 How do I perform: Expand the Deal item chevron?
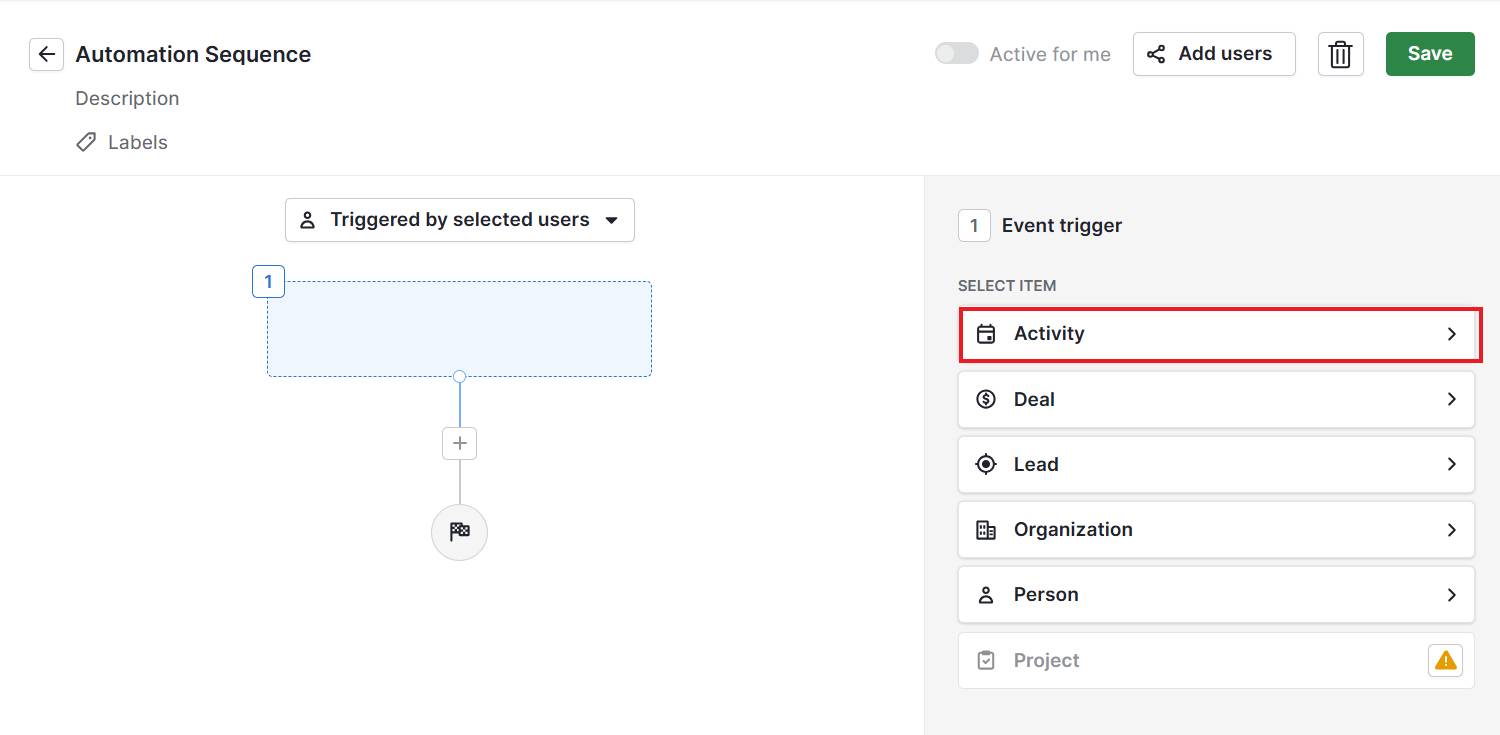point(1452,399)
